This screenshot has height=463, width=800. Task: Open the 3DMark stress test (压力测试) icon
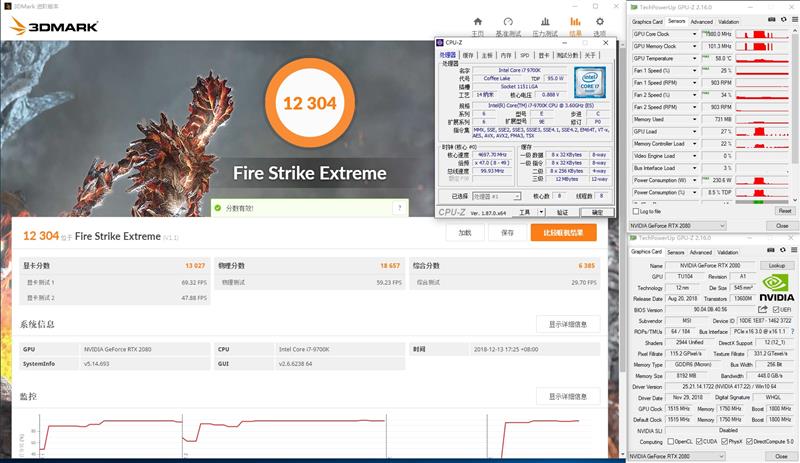(x=545, y=21)
